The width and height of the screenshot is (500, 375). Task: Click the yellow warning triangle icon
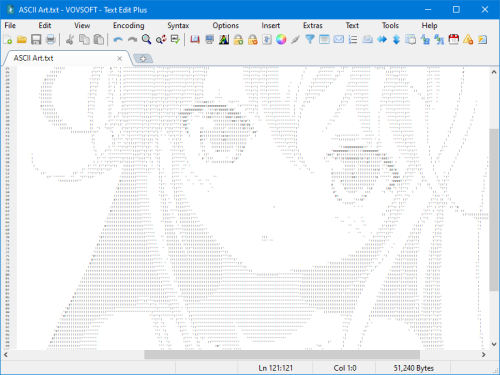(468, 40)
